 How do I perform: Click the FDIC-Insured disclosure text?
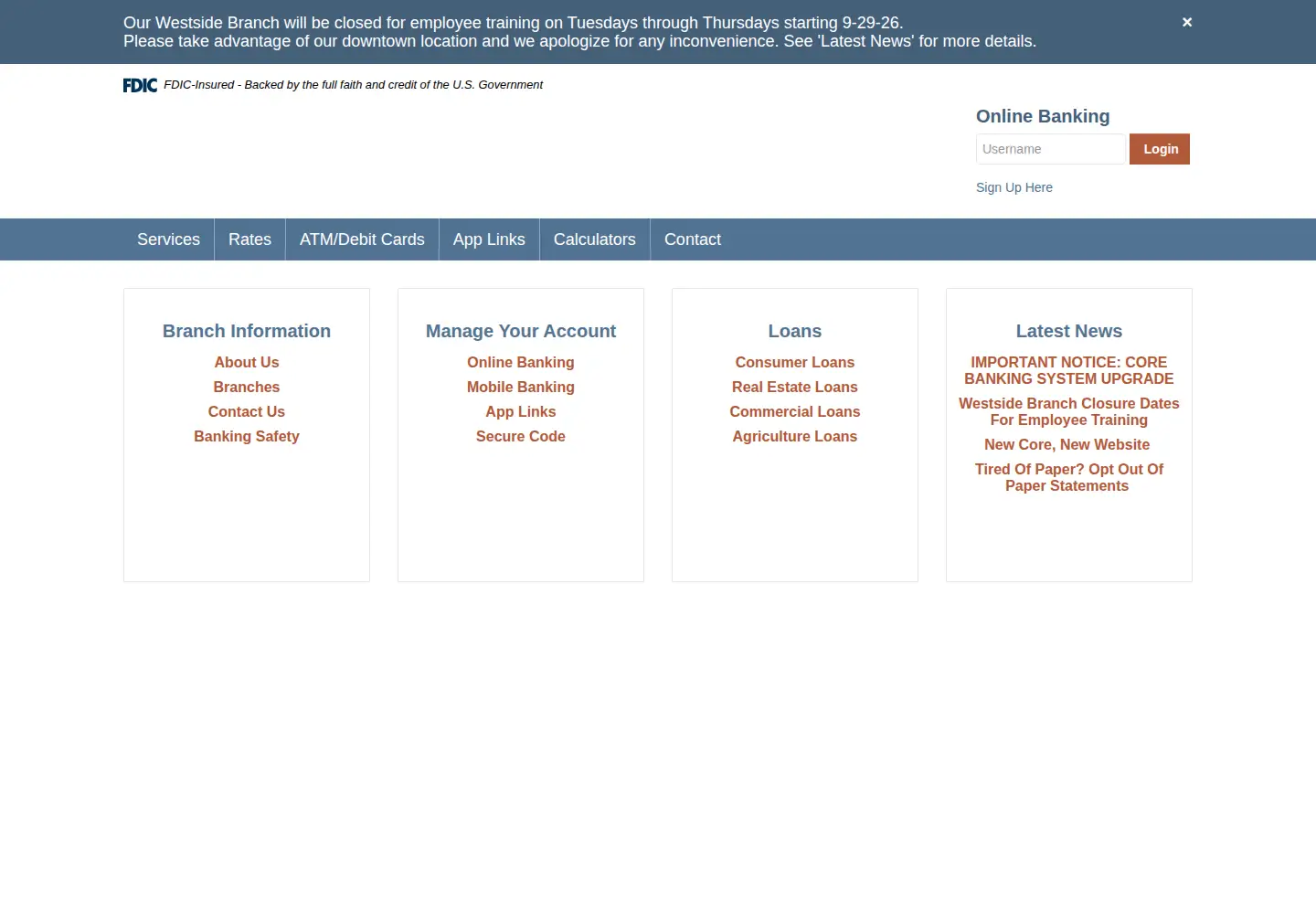point(353,85)
